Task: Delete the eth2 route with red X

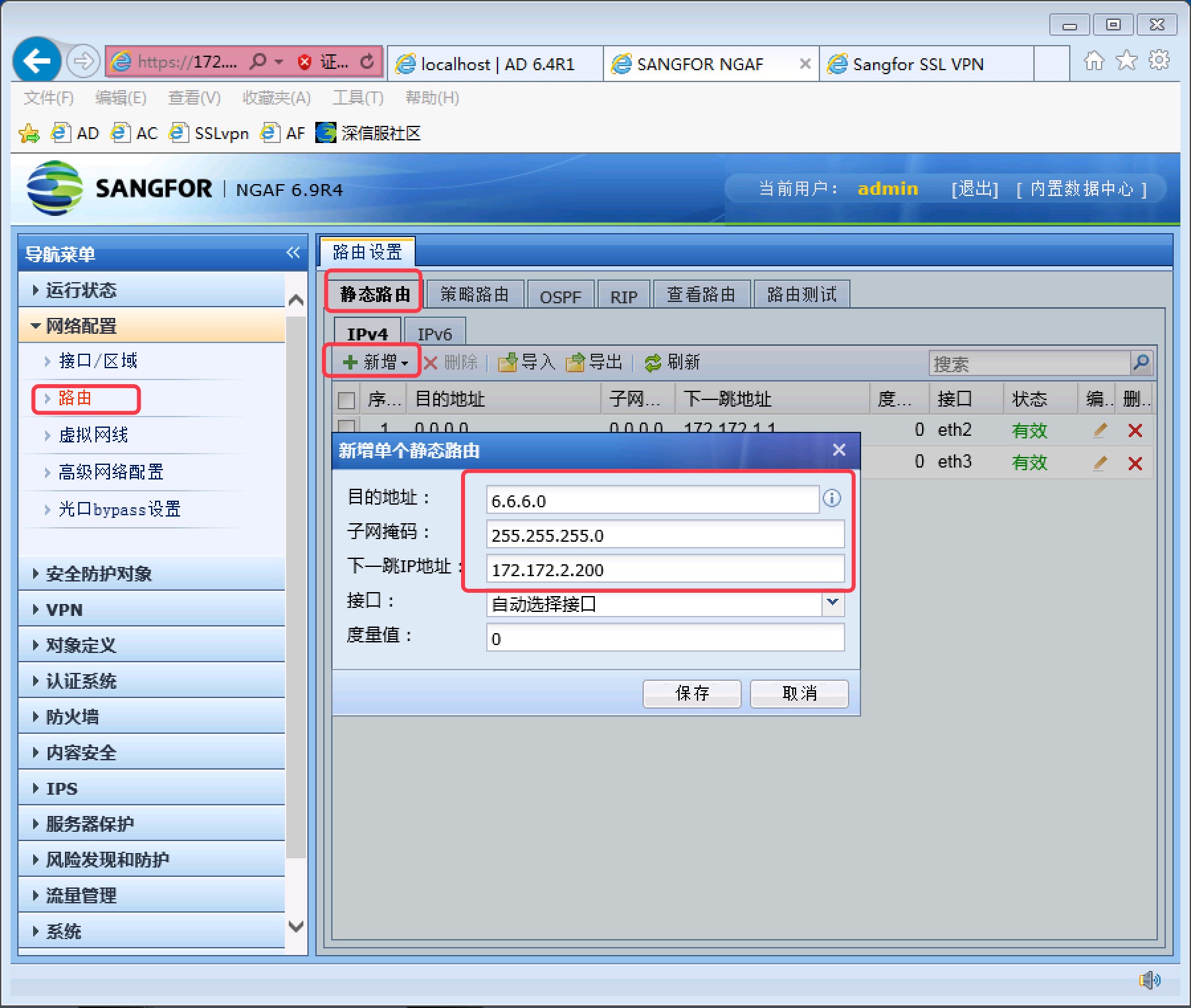Action: point(1135,430)
